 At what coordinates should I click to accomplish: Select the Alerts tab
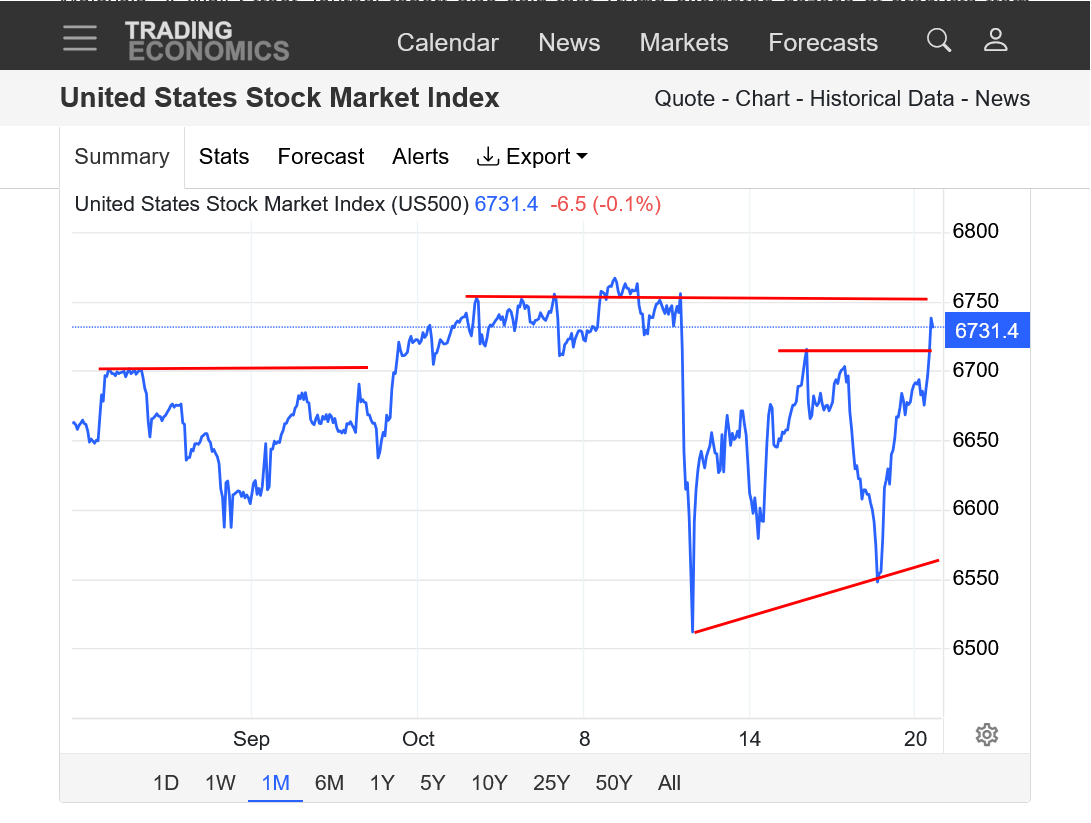click(x=420, y=157)
